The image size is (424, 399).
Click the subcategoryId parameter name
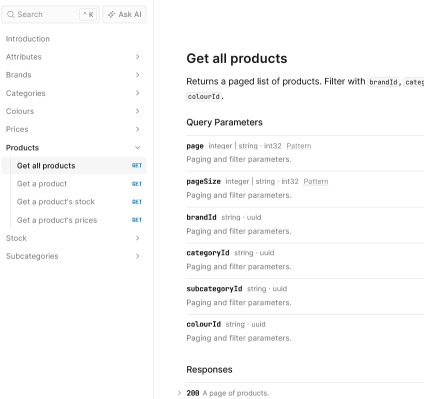214,289
